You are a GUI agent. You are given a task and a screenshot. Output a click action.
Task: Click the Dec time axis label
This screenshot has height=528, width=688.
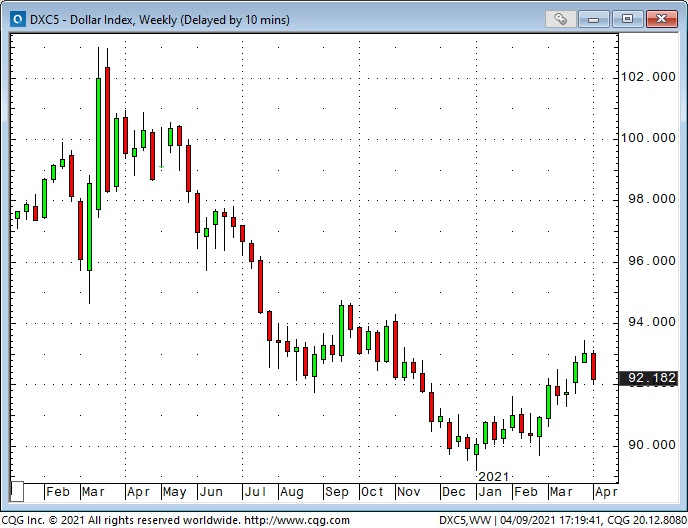(x=453, y=492)
